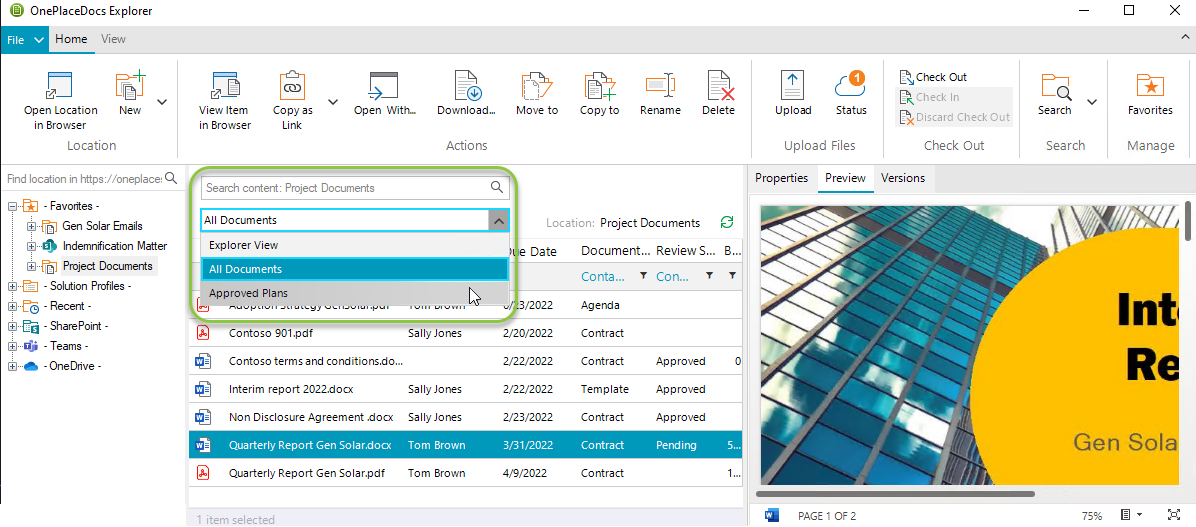This screenshot has width=1196, height=527.
Task: Switch to the View ribbon tab
Action: pyautogui.click(x=113, y=39)
